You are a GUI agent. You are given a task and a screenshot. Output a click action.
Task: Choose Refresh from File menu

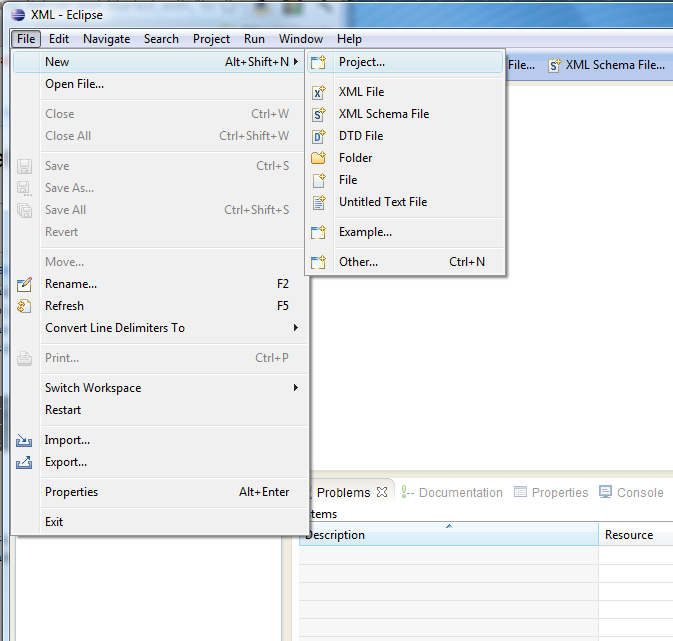point(160,306)
